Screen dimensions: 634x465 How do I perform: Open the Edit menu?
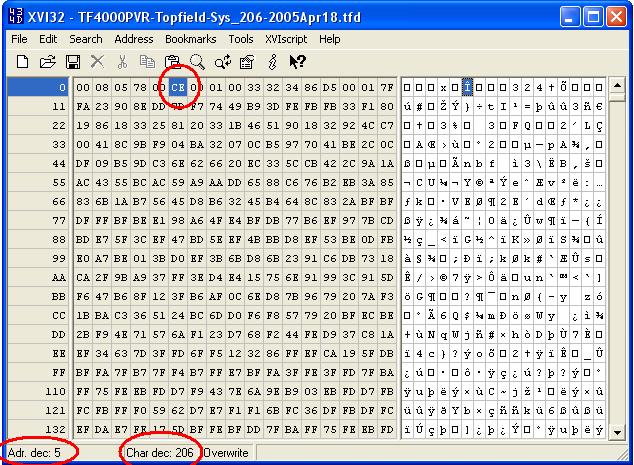[x=48, y=39]
